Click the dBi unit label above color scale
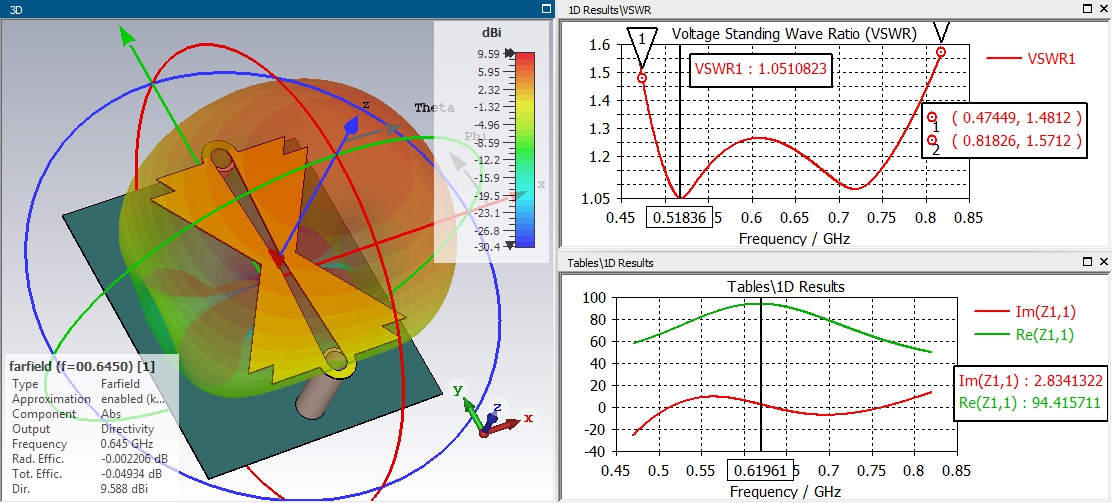This screenshot has height=503, width=1112. click(x=493, y=33)
